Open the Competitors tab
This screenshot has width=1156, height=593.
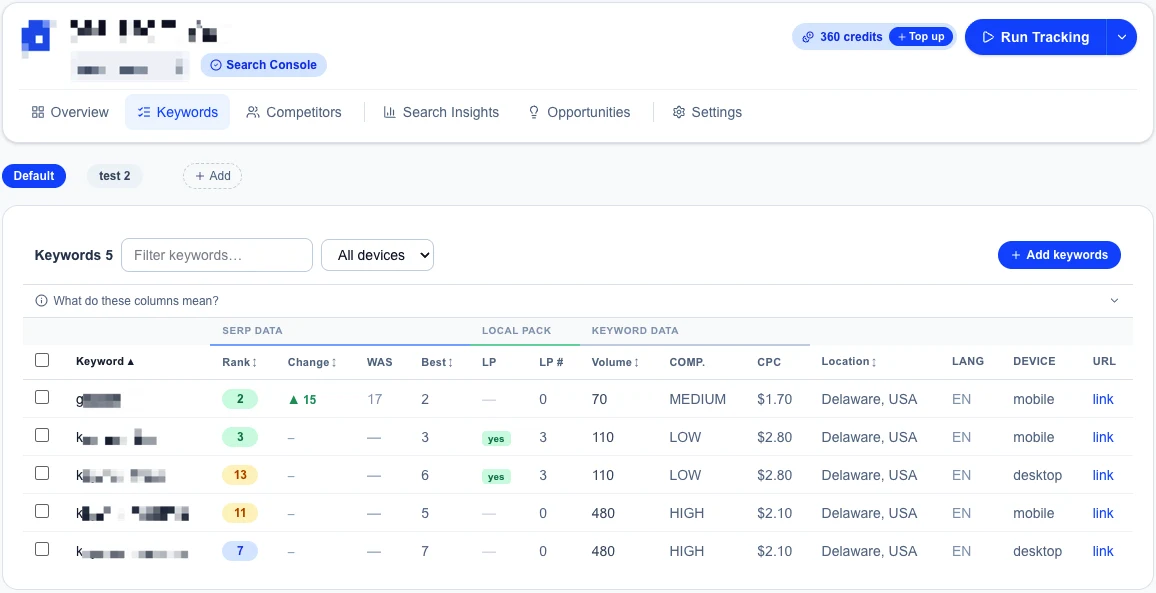[x=294, y=112]
